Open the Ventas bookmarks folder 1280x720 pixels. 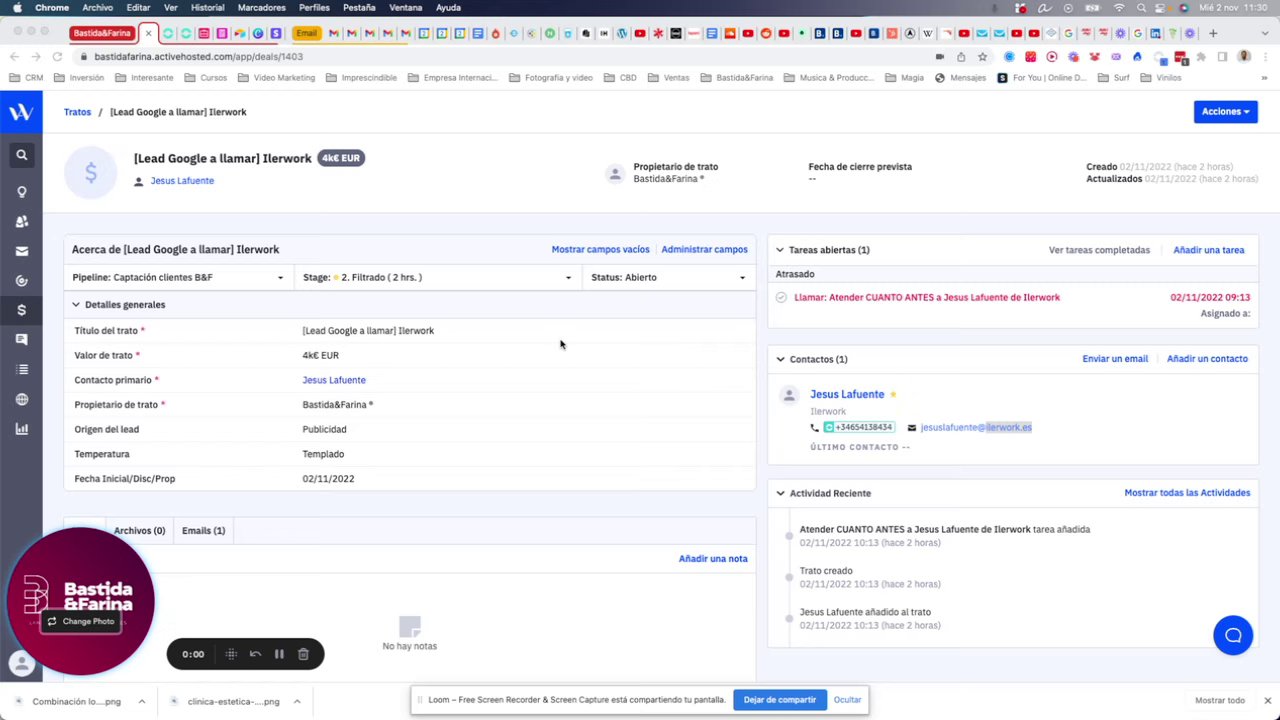(x=669, y=78)
